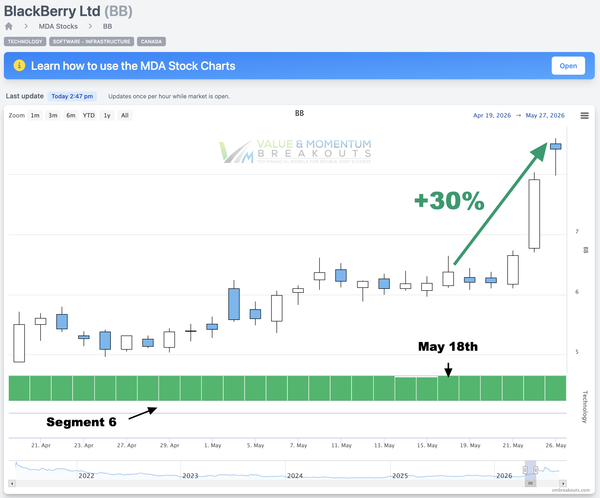
Task: Open the MDA Stock Charts guide
Action: coord(568,66)
